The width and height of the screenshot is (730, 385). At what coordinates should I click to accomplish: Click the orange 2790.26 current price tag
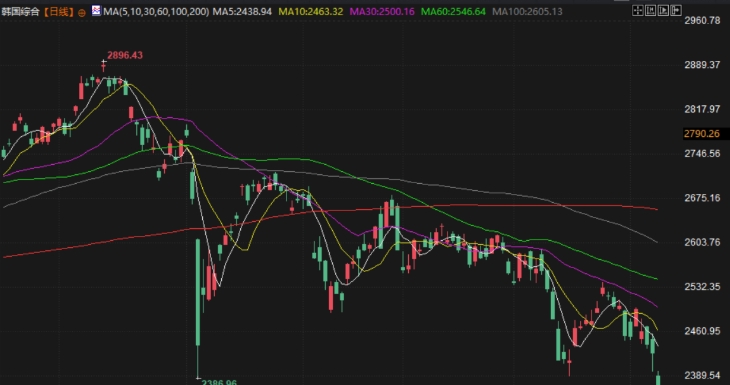[702, 134]
